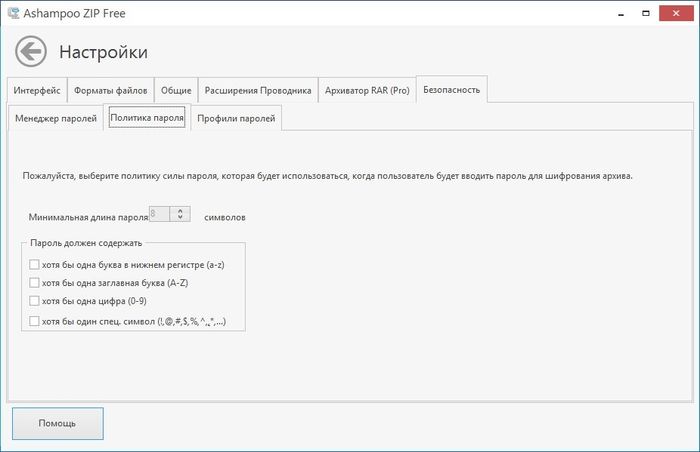Close the Ashampoo ZIP Free window
700x452 pixels.
click(677, 12)
